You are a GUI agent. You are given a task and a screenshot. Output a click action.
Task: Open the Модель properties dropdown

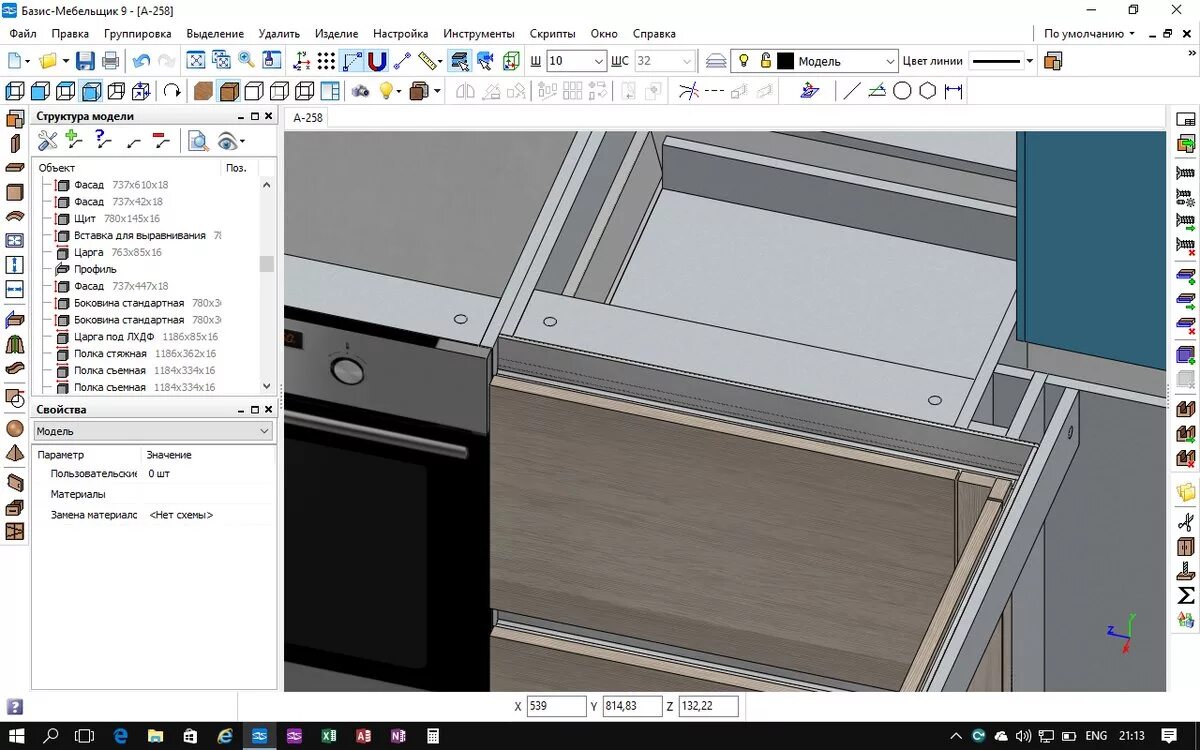coord(153,431)
